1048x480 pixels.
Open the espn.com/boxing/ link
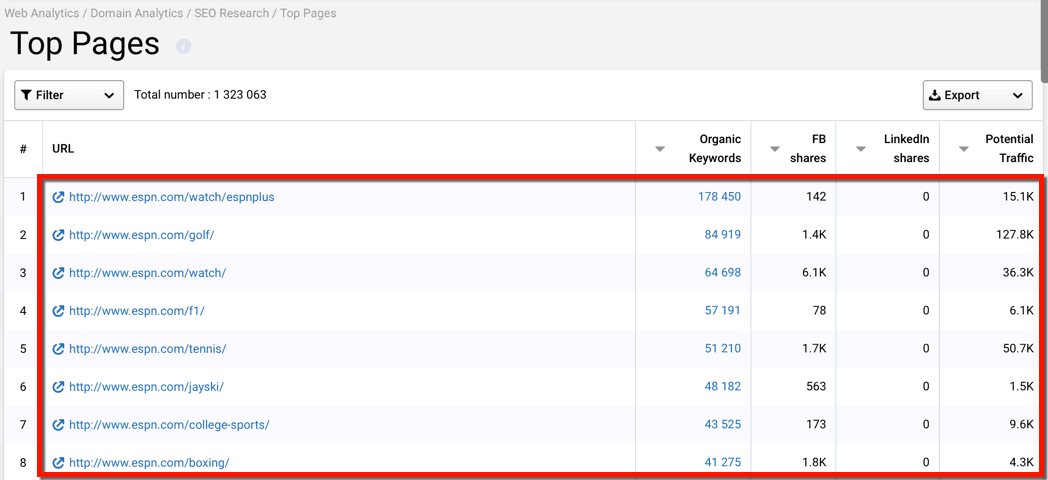(x=149, y=463)
